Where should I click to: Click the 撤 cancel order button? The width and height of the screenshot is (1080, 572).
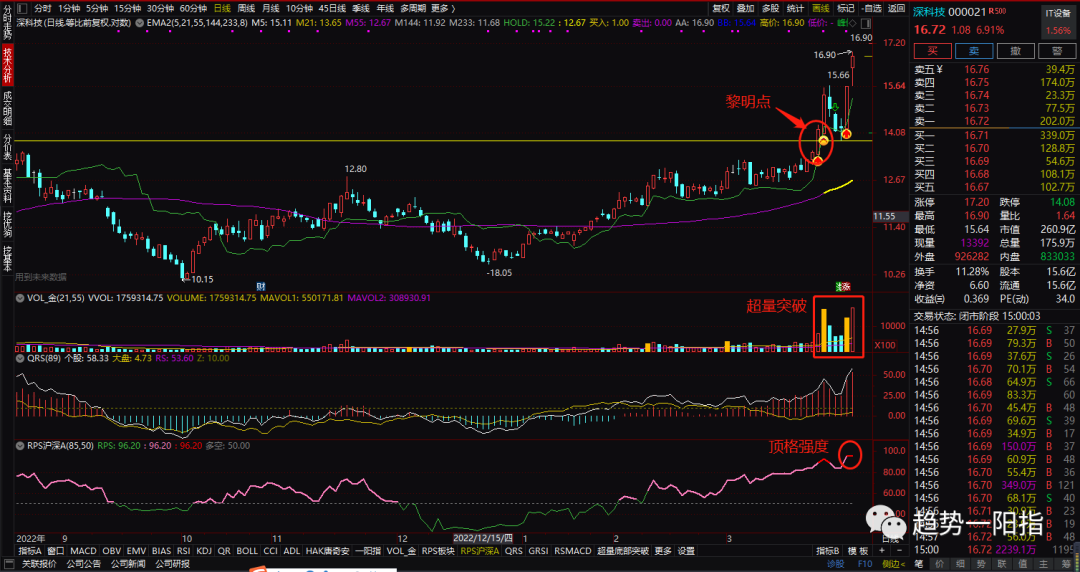pyautogui.click(x=1016, y=51)
